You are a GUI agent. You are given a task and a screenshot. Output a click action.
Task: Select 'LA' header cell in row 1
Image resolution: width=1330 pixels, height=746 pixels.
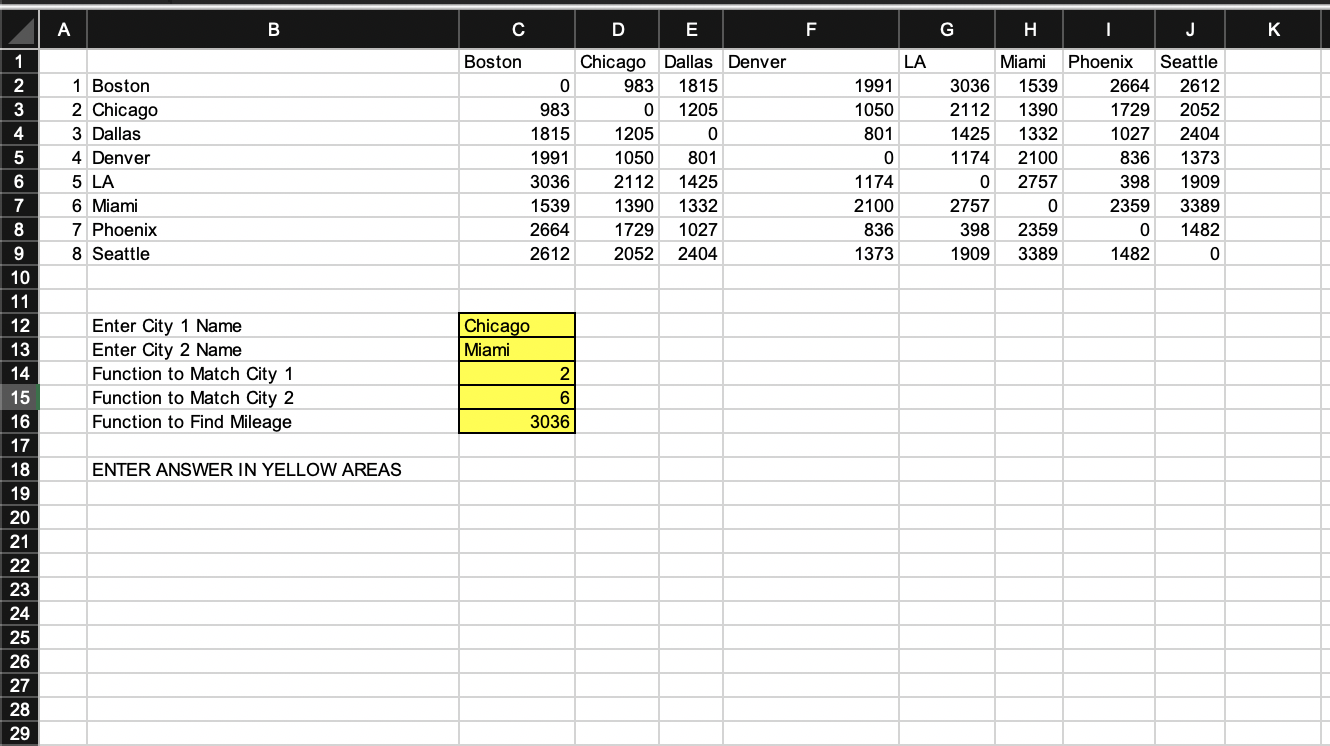[x=947, y=61]
